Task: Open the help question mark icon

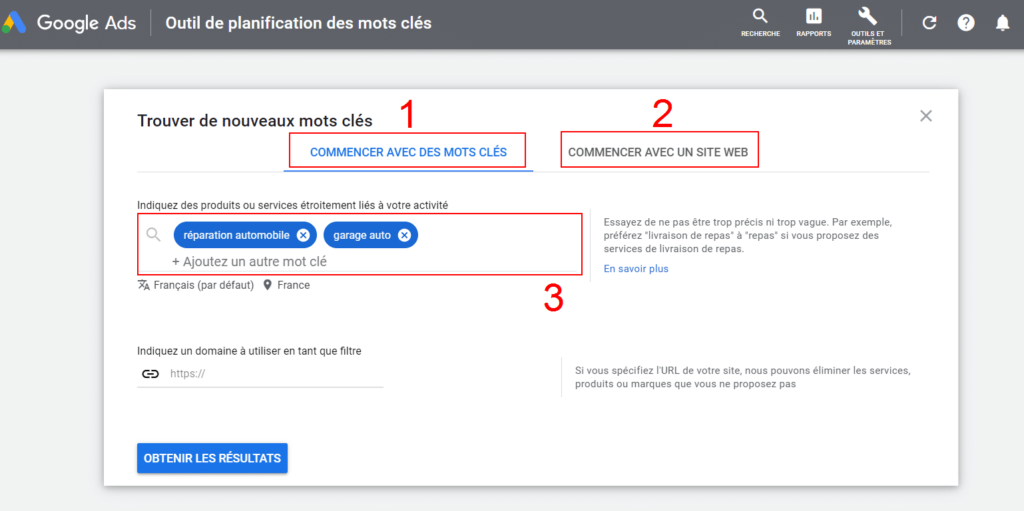Action: [965, 23]
